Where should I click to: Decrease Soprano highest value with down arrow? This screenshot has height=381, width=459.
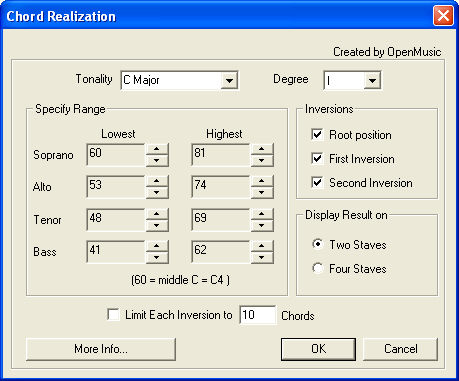pos(262,160)
